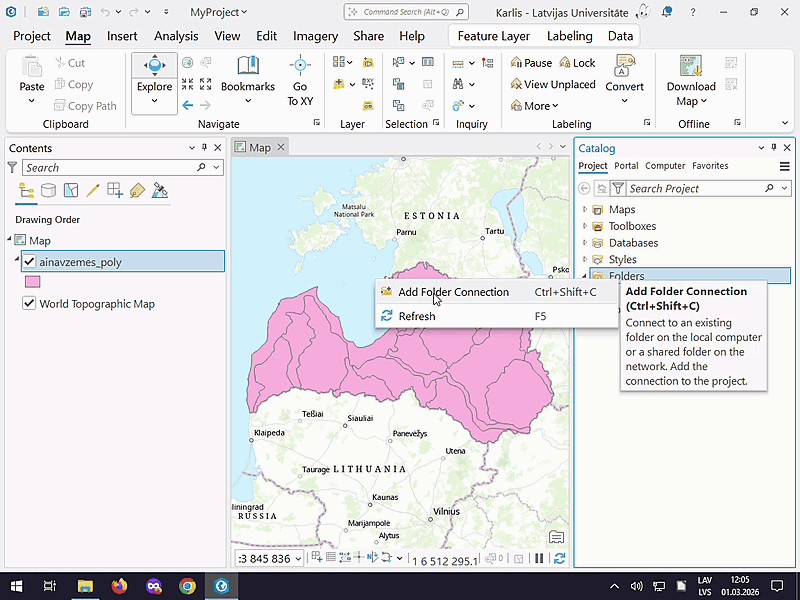800x600 pixels.
Task: Switch to the Portal tab in Catalog
Action: tap(626, 166)
